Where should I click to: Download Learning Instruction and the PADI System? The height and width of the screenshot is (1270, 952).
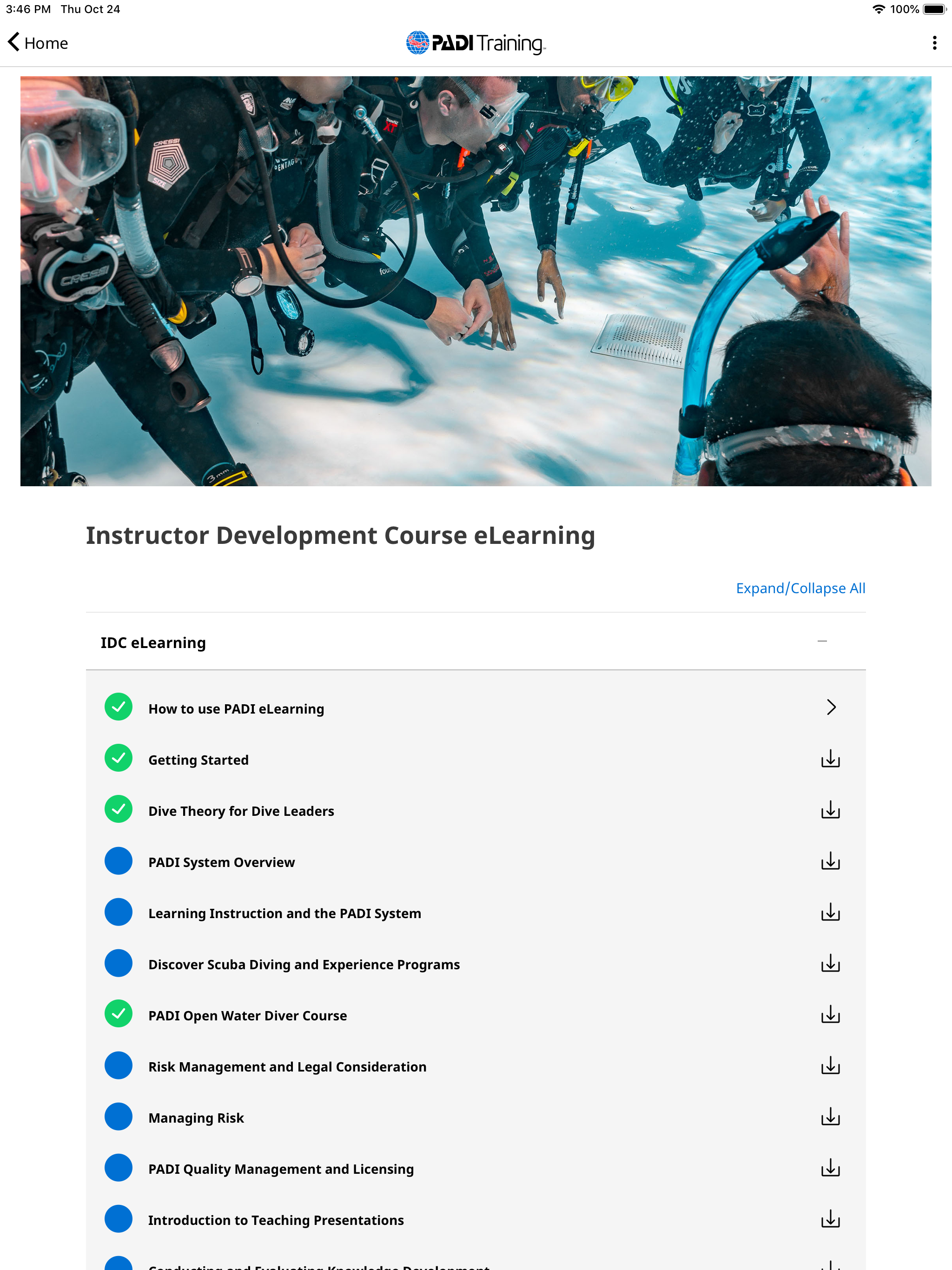[x=830, y=912]
